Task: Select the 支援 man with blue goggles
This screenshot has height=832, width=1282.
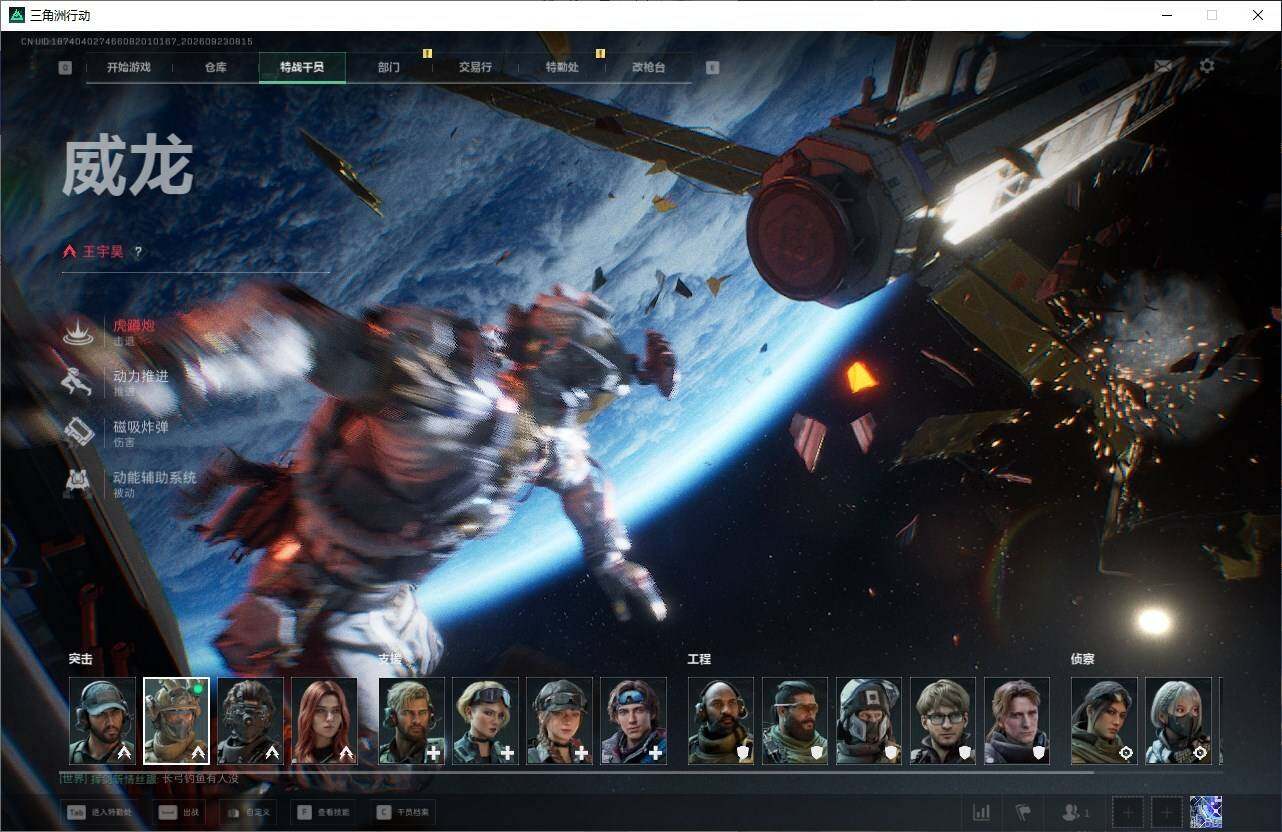Action: point(634,721)
